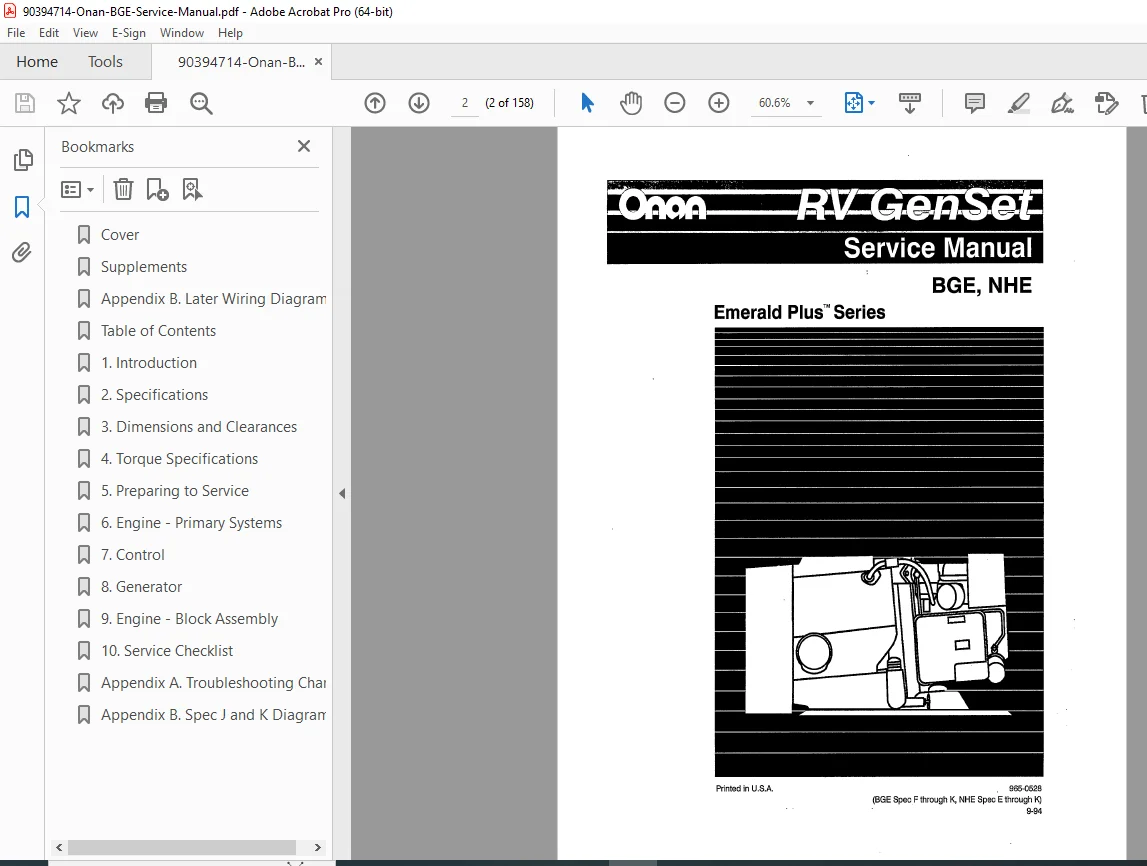
Task: Click the upload to cloud icon
Action: tap(113, 103)
